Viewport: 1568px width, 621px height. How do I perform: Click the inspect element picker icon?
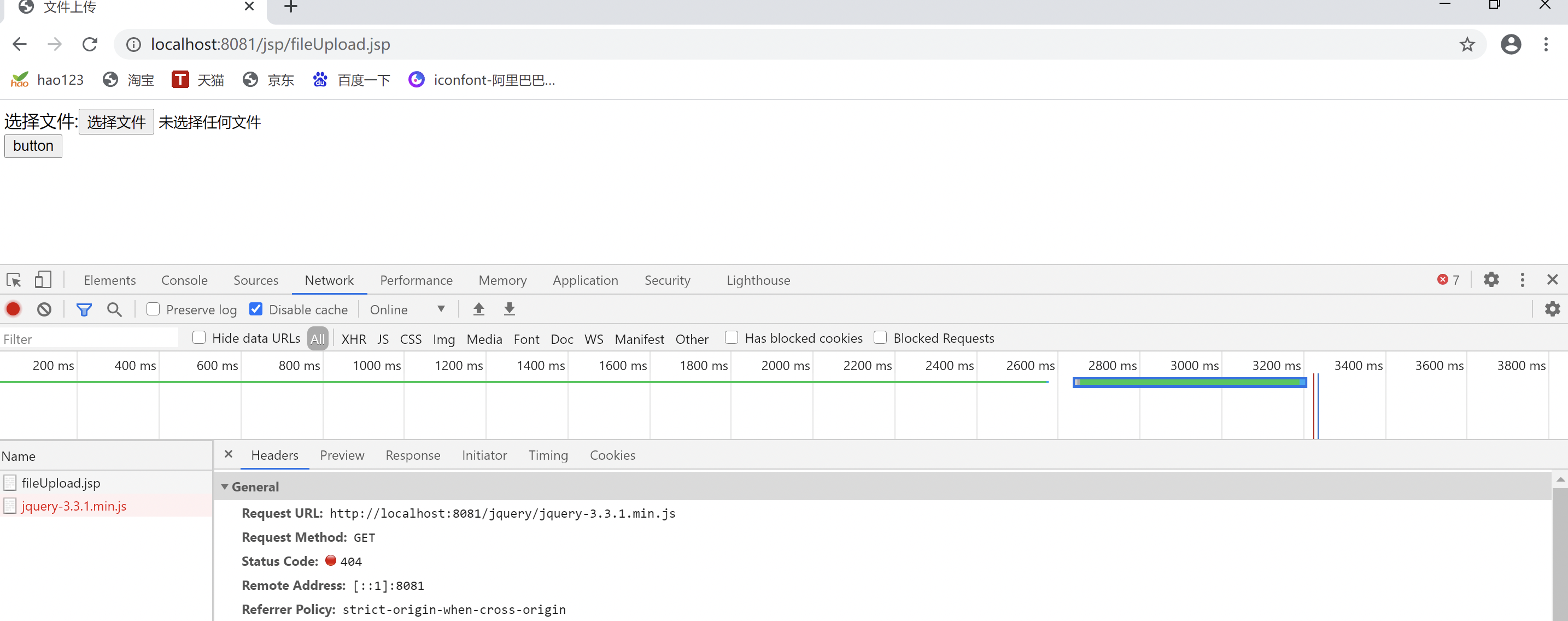coord(14,280)
